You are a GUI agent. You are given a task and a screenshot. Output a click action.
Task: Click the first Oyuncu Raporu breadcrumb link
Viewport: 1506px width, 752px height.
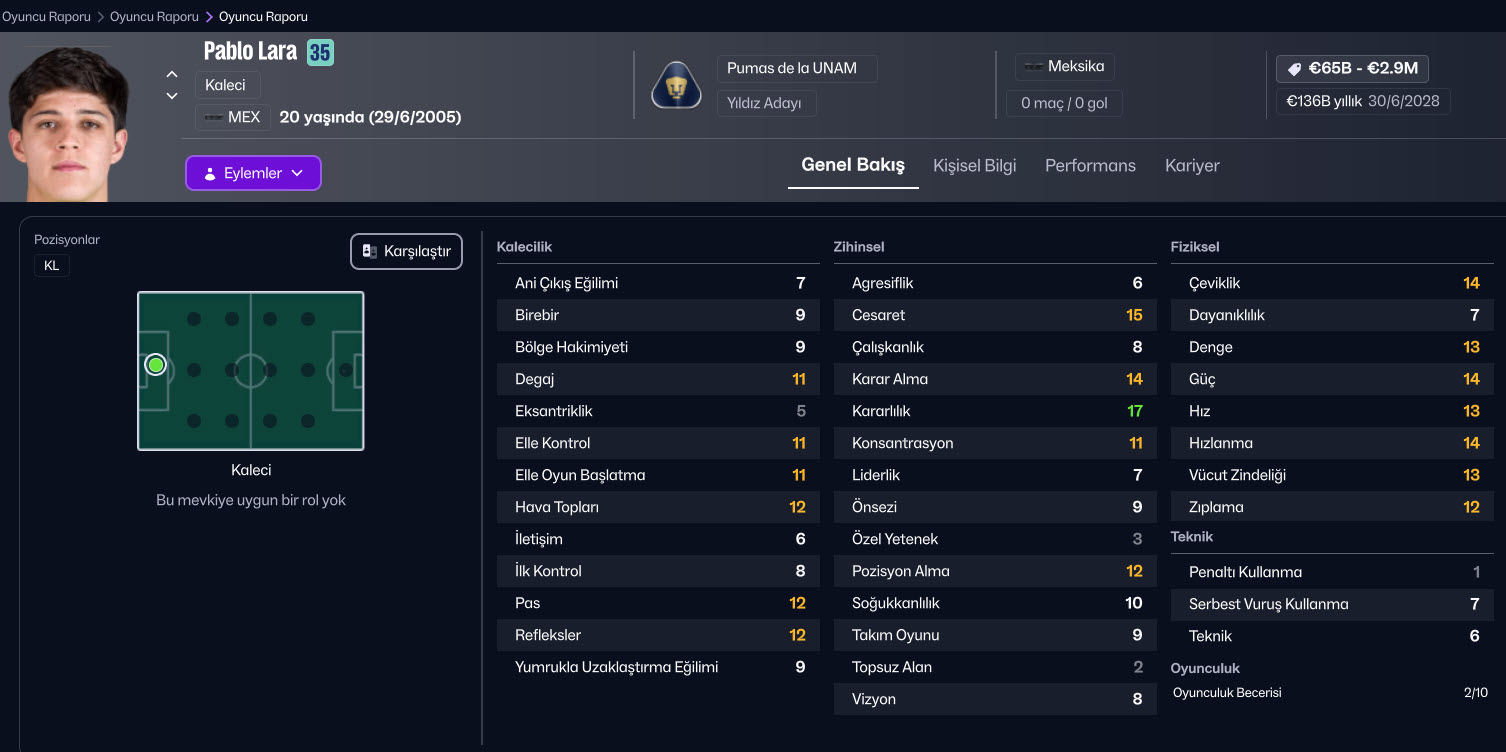(46, 17)
